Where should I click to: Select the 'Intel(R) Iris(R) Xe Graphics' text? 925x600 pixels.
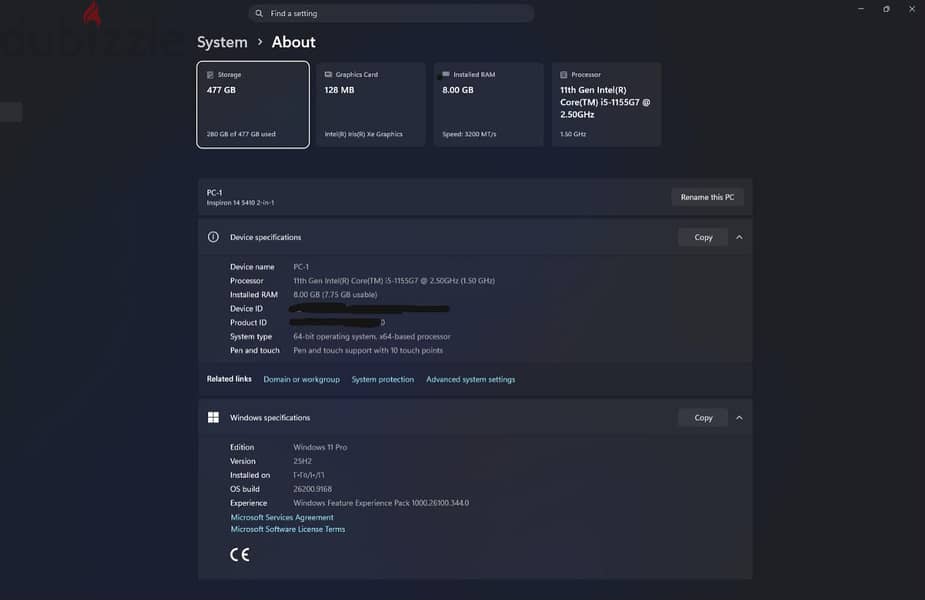(x=363, y=134)
